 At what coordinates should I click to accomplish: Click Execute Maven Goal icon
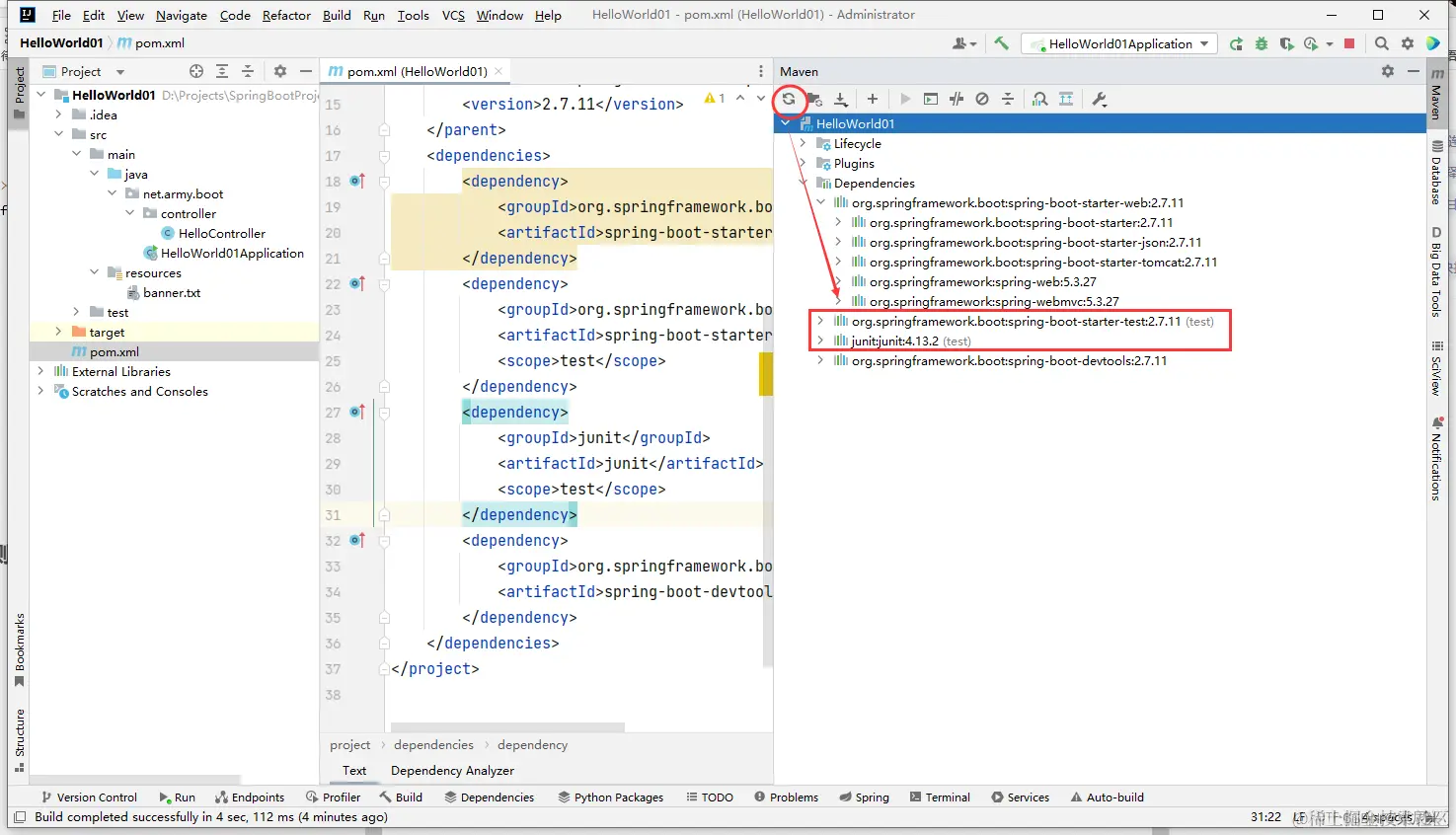931,99
